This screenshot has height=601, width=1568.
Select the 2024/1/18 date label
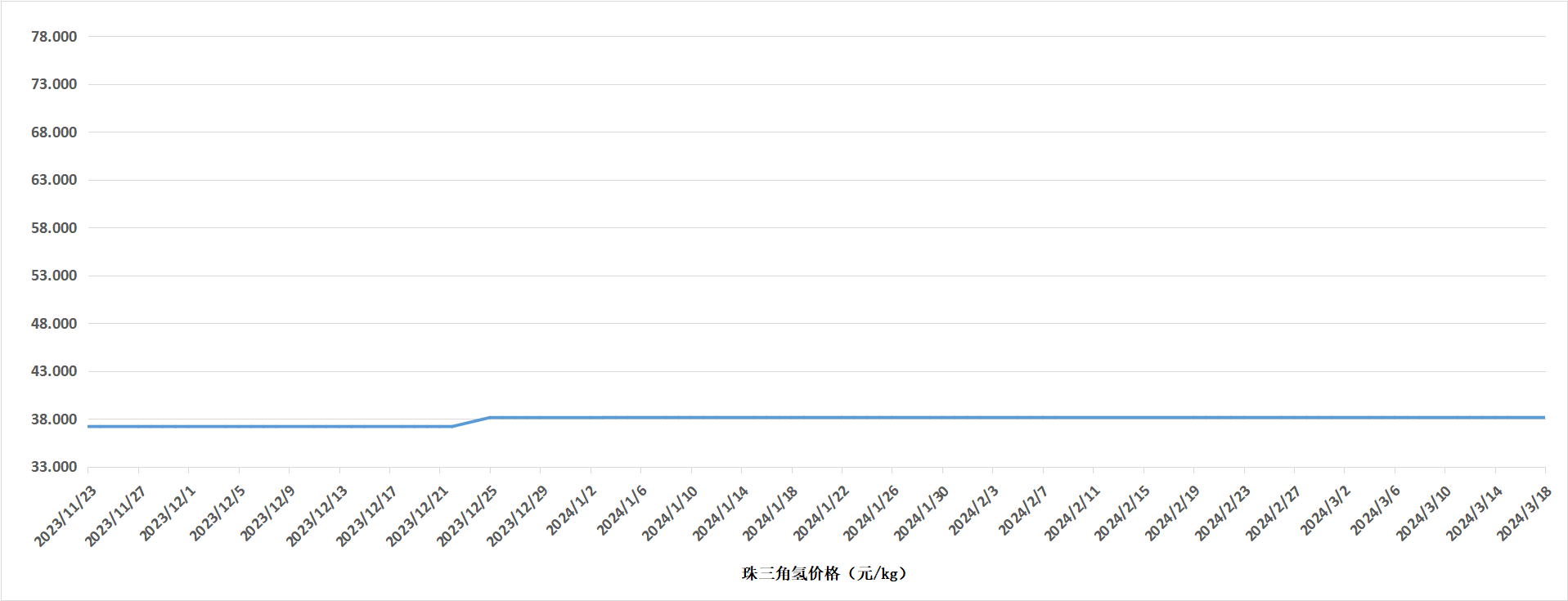(x=770, y=513)
